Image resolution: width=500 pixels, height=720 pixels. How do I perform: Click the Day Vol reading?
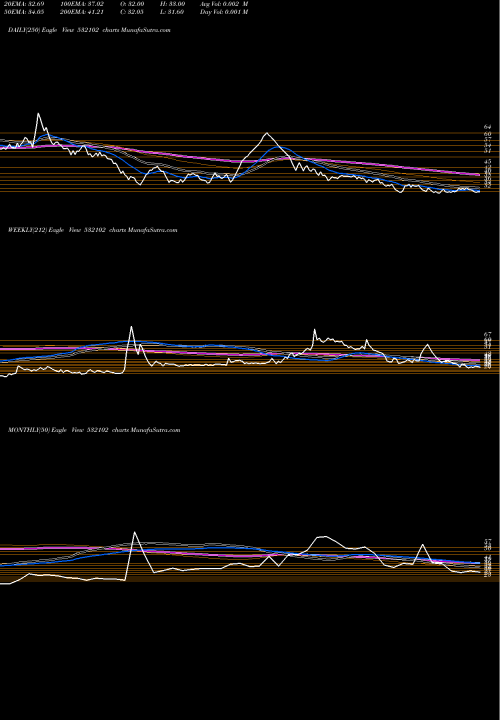tap(224, 12)
